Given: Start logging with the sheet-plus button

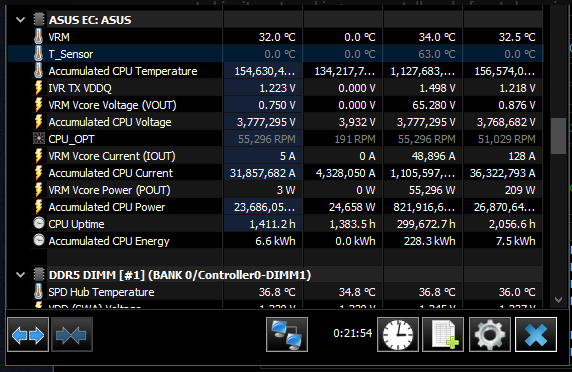Looking at the screenshot, I should (x=443, y=334).
